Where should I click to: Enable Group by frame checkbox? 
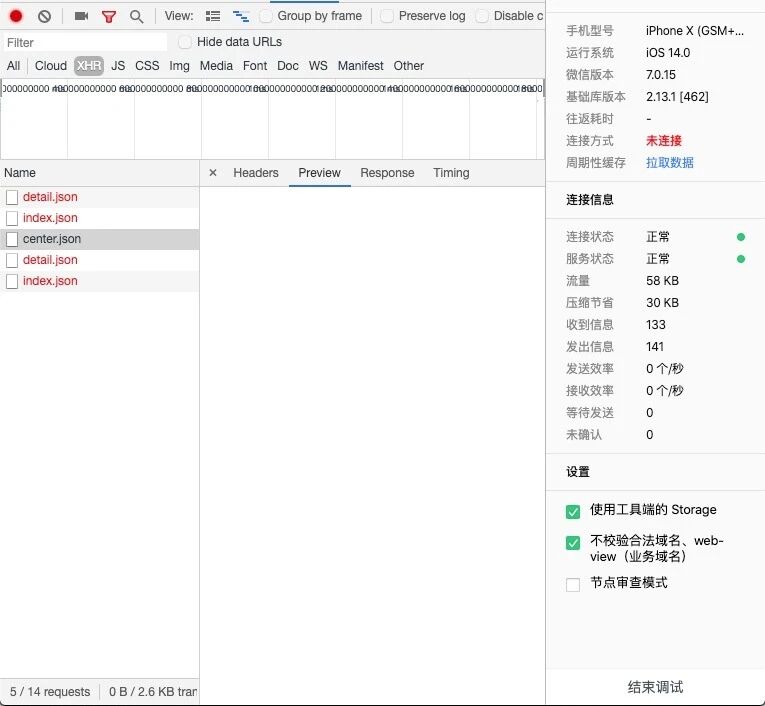tap(266, 16)
